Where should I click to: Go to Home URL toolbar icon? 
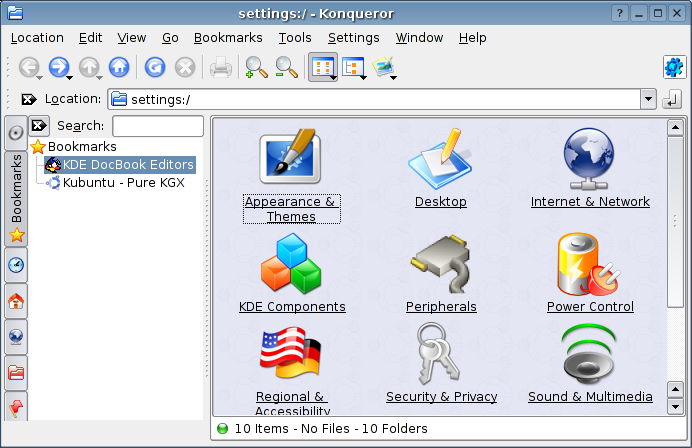click(119, 68)
